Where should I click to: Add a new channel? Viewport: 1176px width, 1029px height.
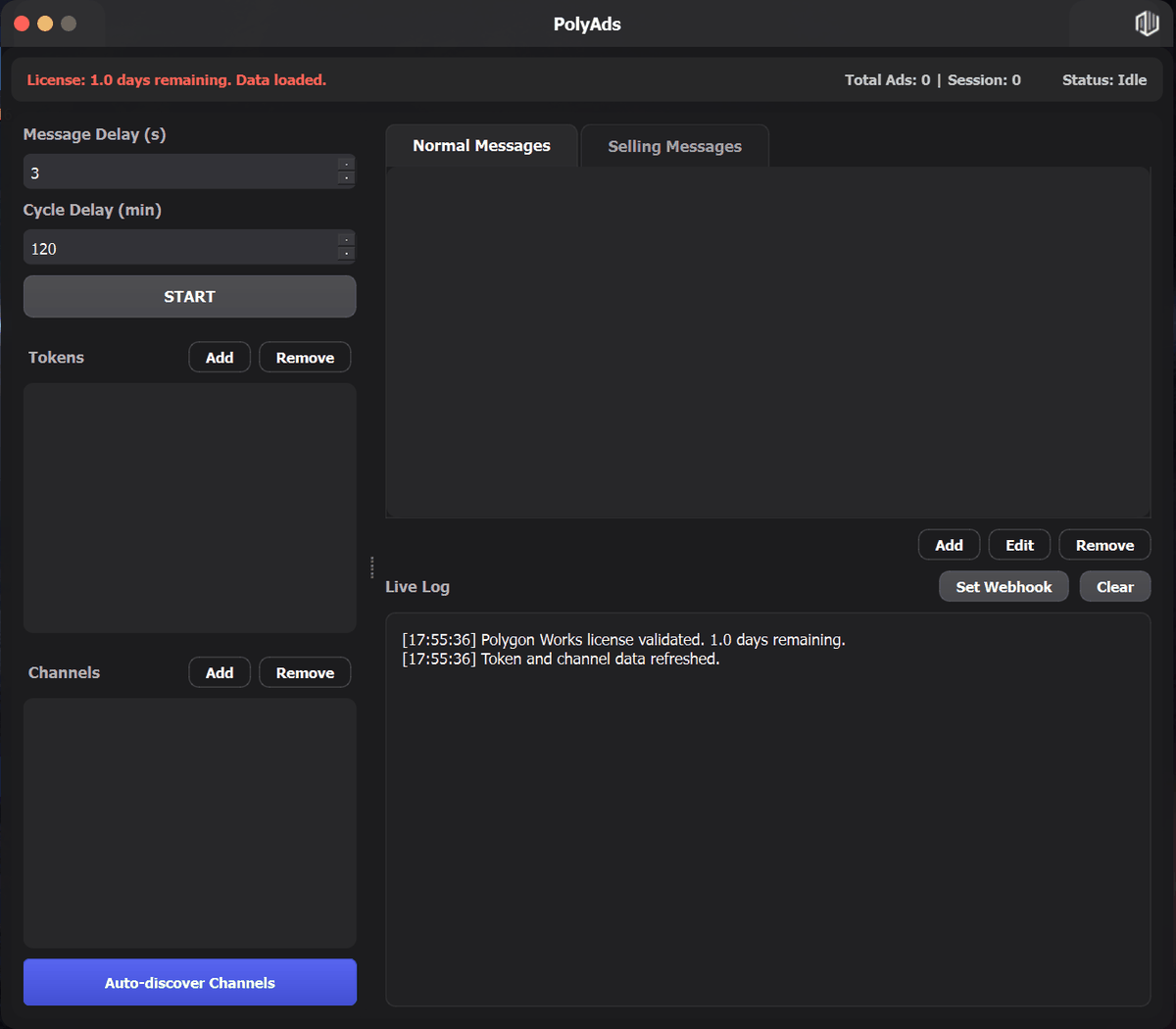tap(220, 673)
